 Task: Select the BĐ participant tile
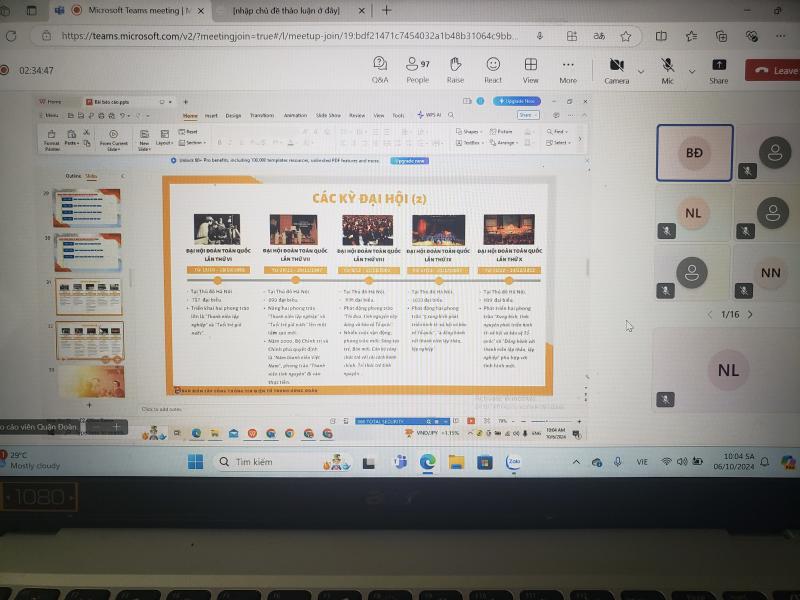coord(694,153)
